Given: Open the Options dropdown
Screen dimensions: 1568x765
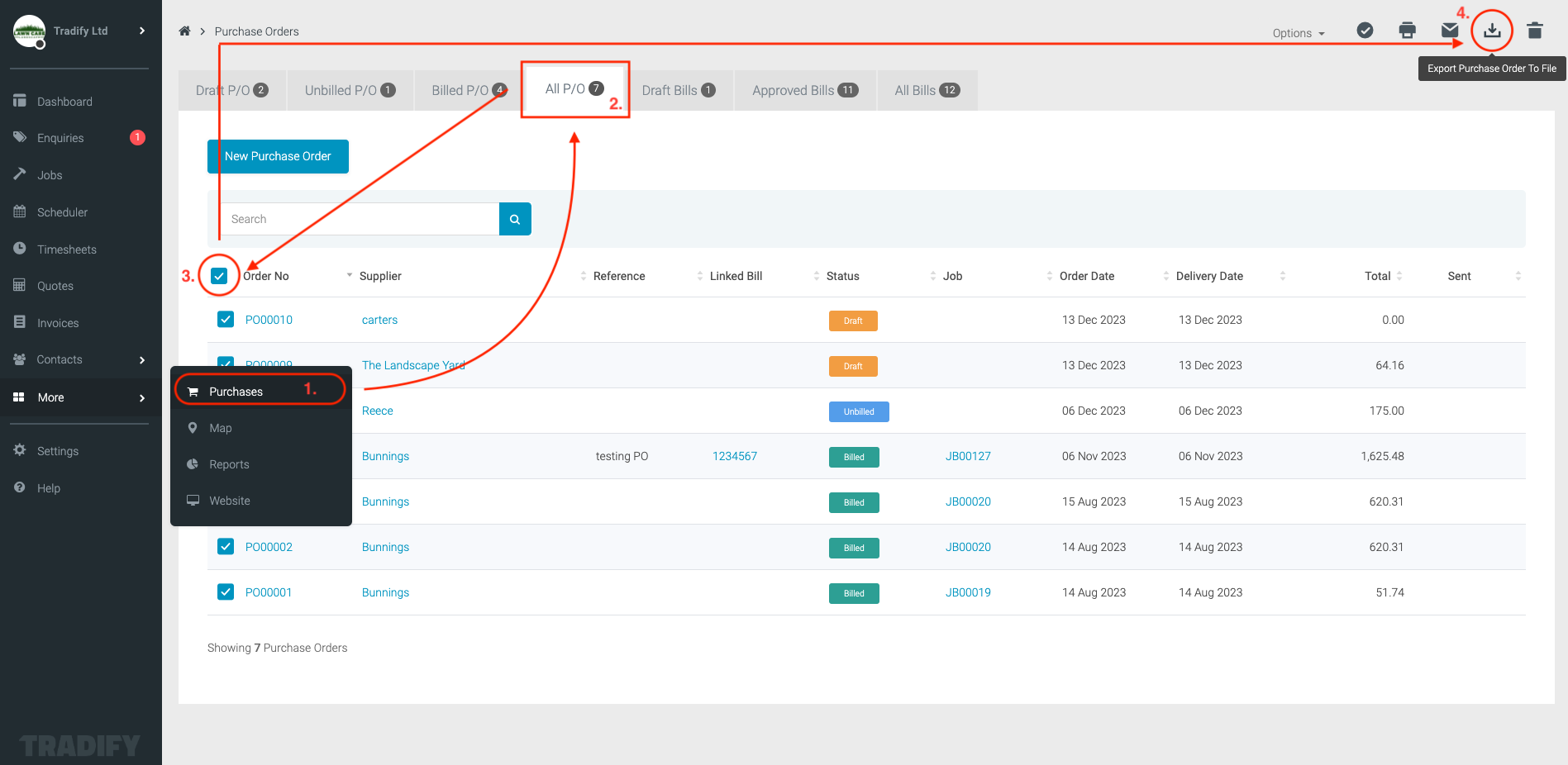Looking at the screenshot, I should pyautogui.click(x=1298, y=33).
